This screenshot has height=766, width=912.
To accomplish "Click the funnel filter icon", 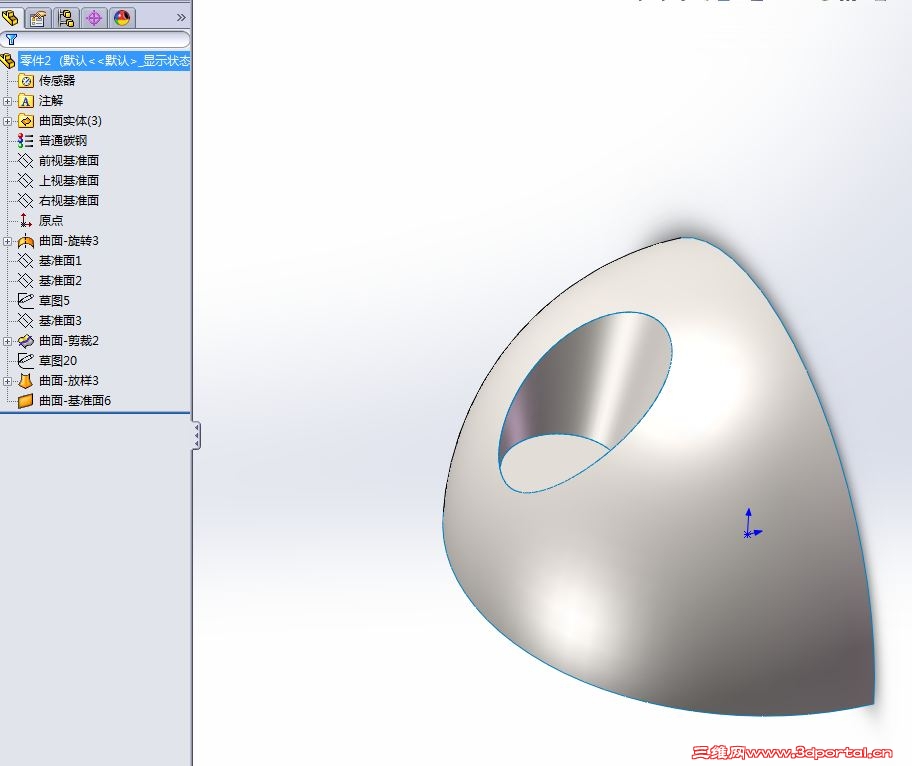I will (x=11, y=39).
